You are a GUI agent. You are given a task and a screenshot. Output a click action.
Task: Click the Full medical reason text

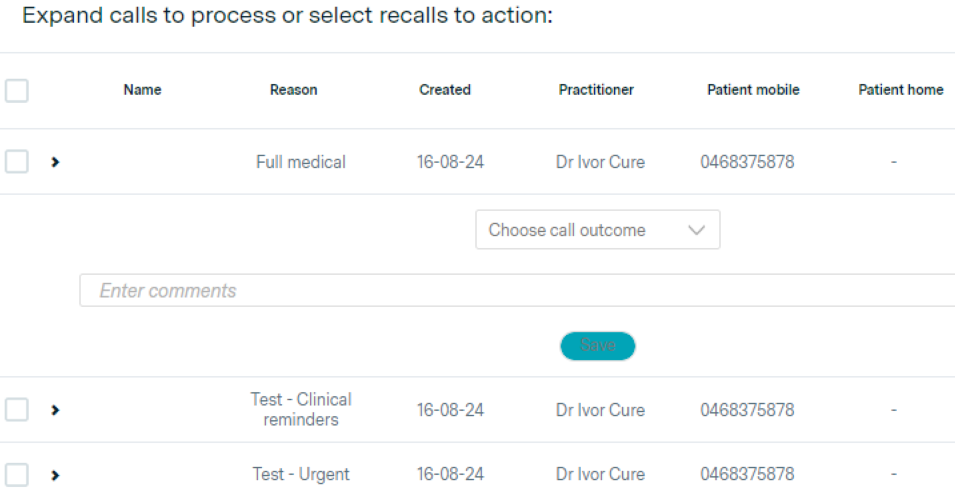(x=301, y=162)
